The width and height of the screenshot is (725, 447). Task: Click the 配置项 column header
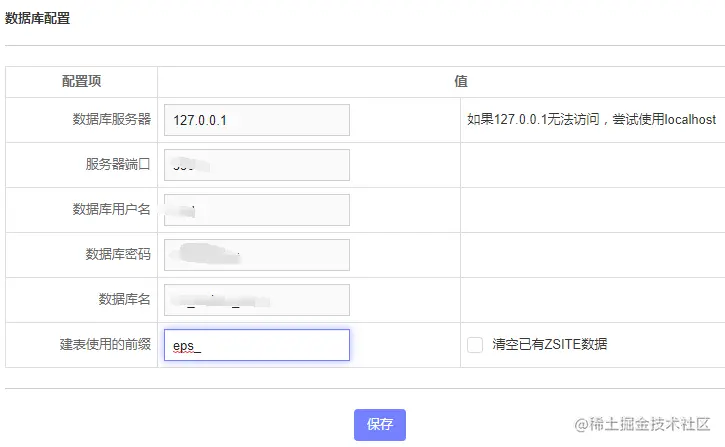click(x=81, y=82)
